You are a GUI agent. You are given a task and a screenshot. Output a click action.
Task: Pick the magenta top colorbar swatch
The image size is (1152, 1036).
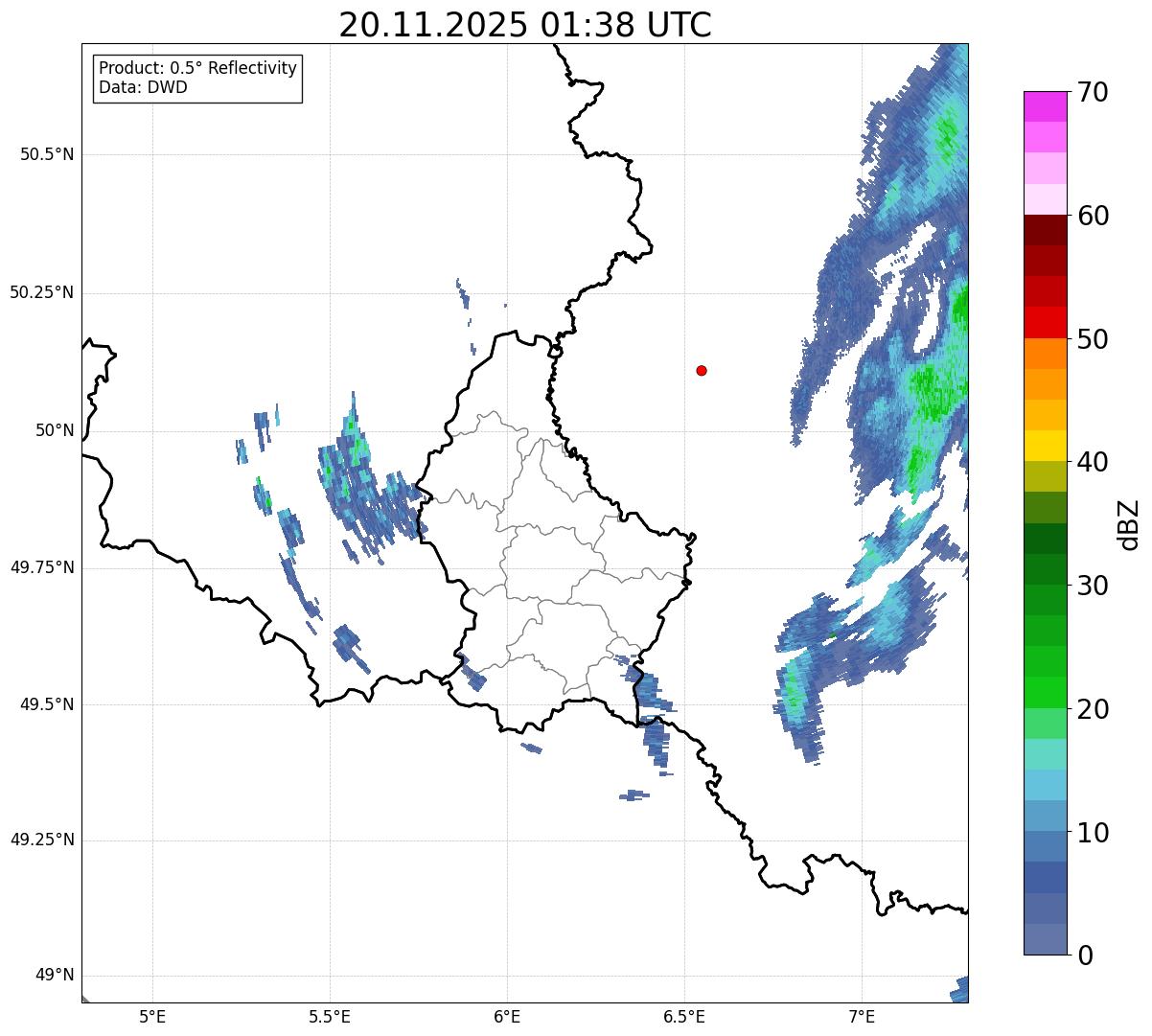(x=1045, y=106)
